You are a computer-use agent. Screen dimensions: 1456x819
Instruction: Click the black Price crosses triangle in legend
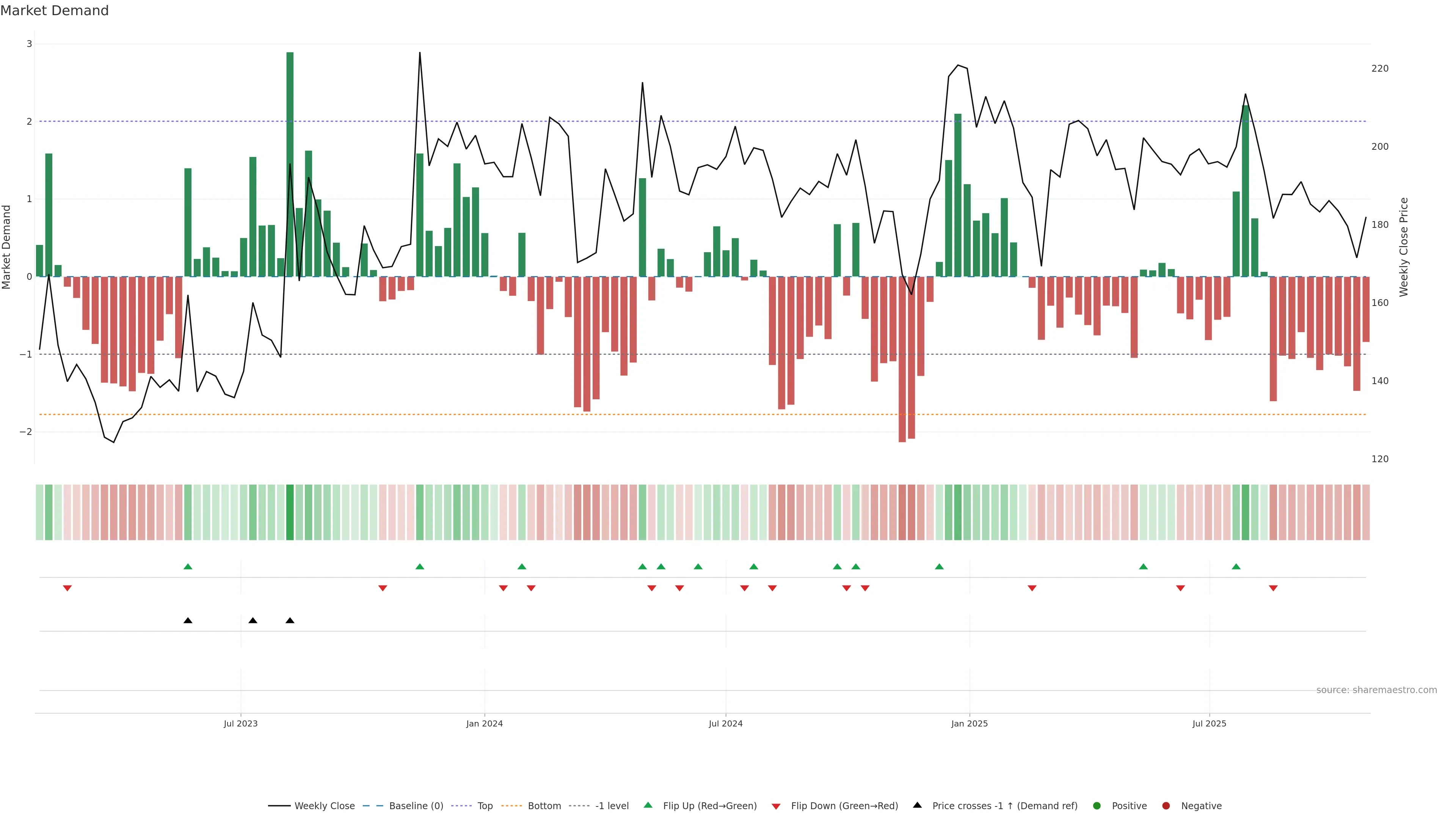coord(917,805)
